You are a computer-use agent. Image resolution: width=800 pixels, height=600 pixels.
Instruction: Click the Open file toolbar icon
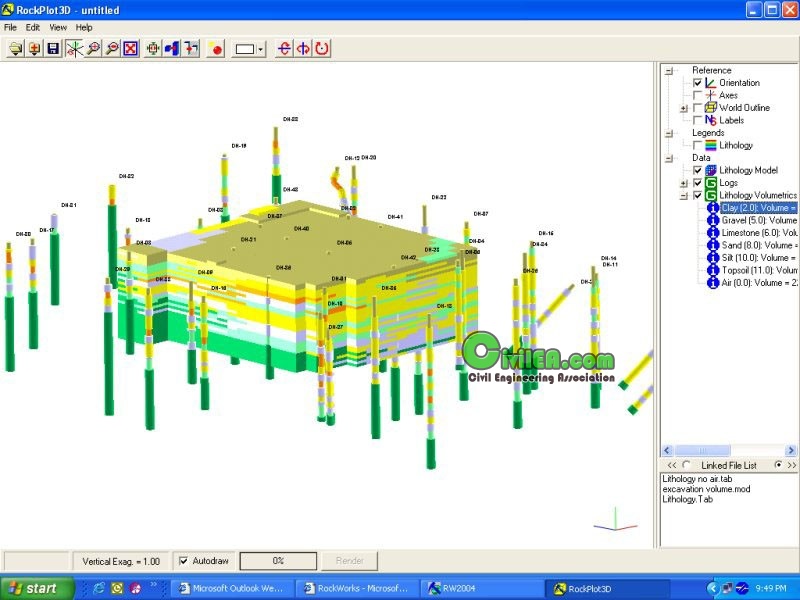pyautogui.click(x=16, y=49)
